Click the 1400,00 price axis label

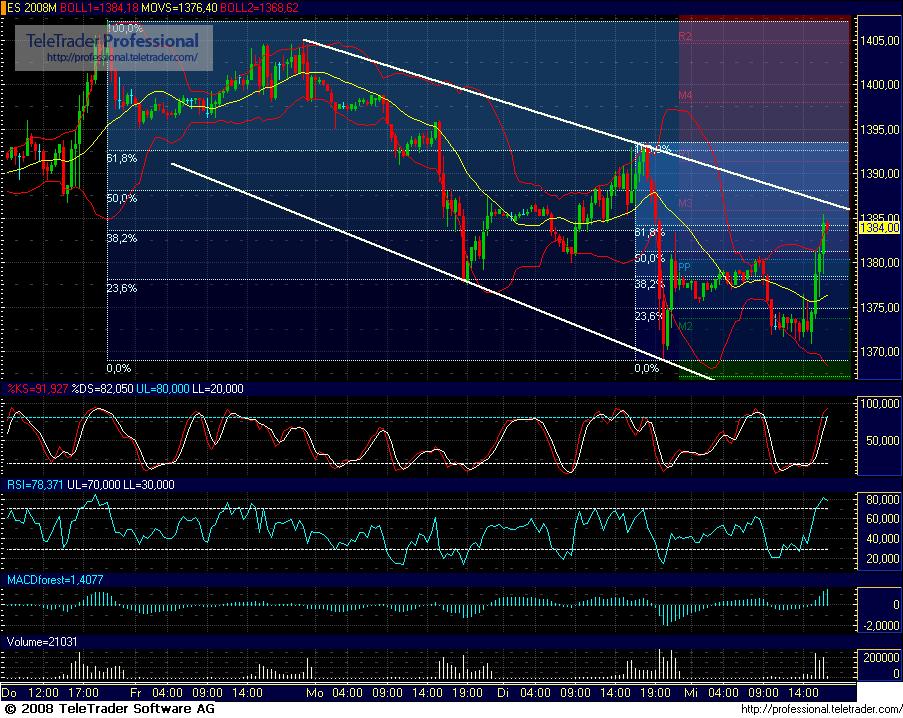click(879, 85)
